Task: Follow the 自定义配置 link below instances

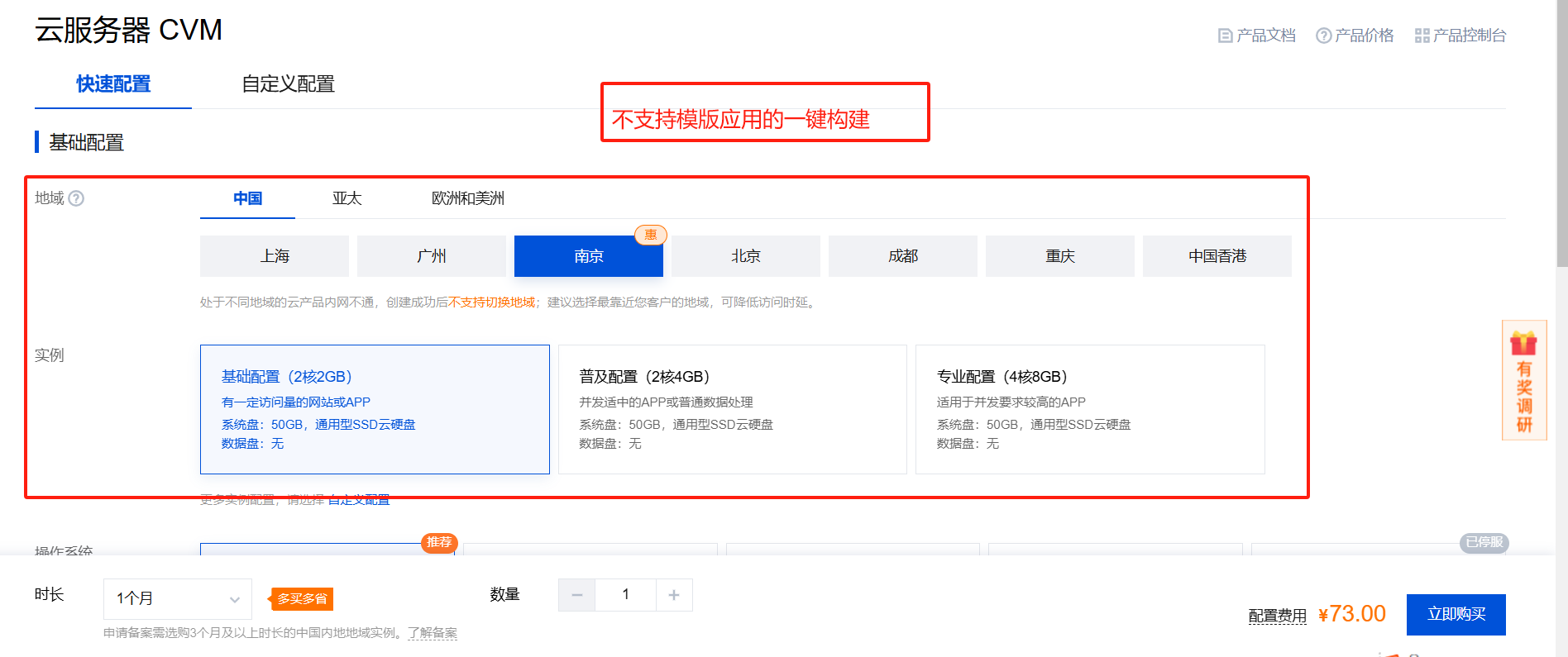Action: (x=359, y=500)
